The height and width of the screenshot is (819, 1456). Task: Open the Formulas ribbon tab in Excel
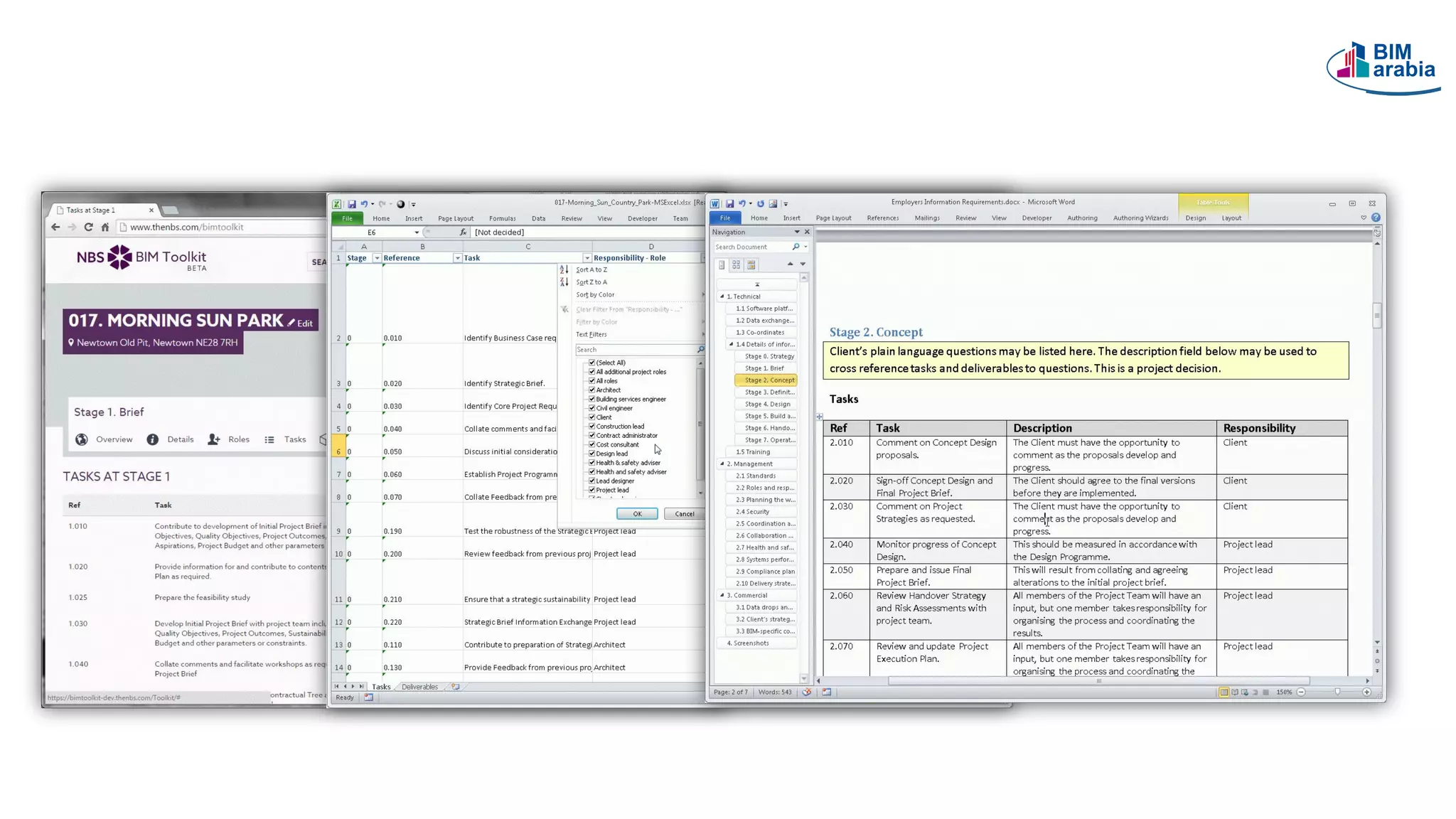tap(502, 218)
